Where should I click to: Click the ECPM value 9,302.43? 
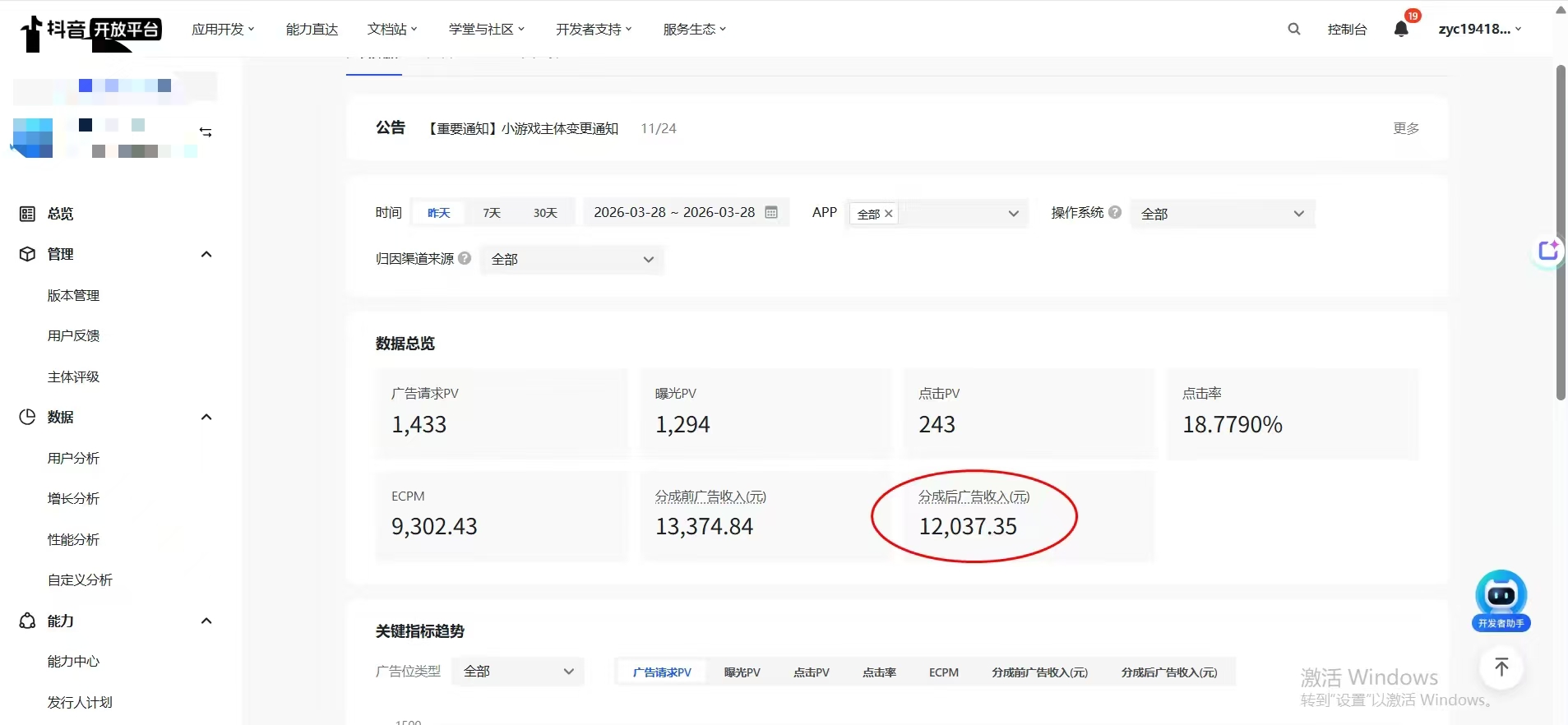coord(434,526)
